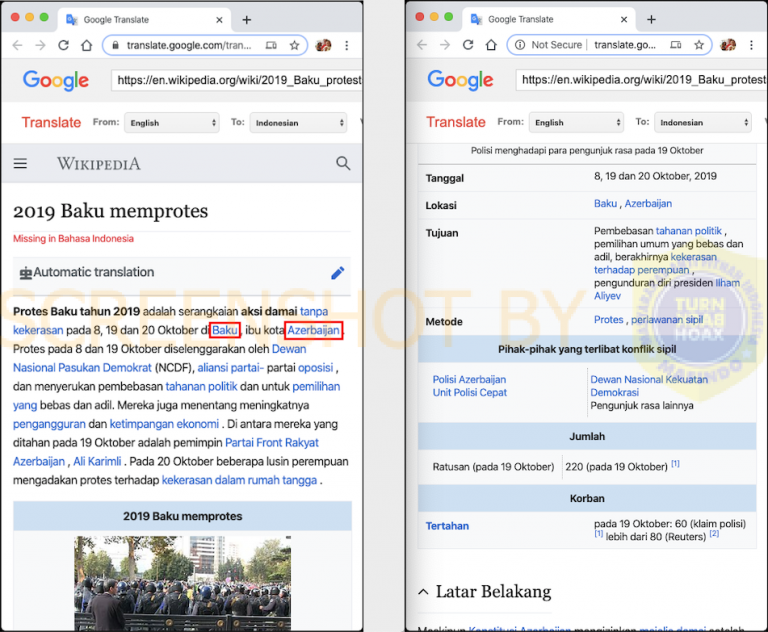The image size is (768, 632).
Task: Collapse the Latar Belakang section
Action: [x=423, y=592]
